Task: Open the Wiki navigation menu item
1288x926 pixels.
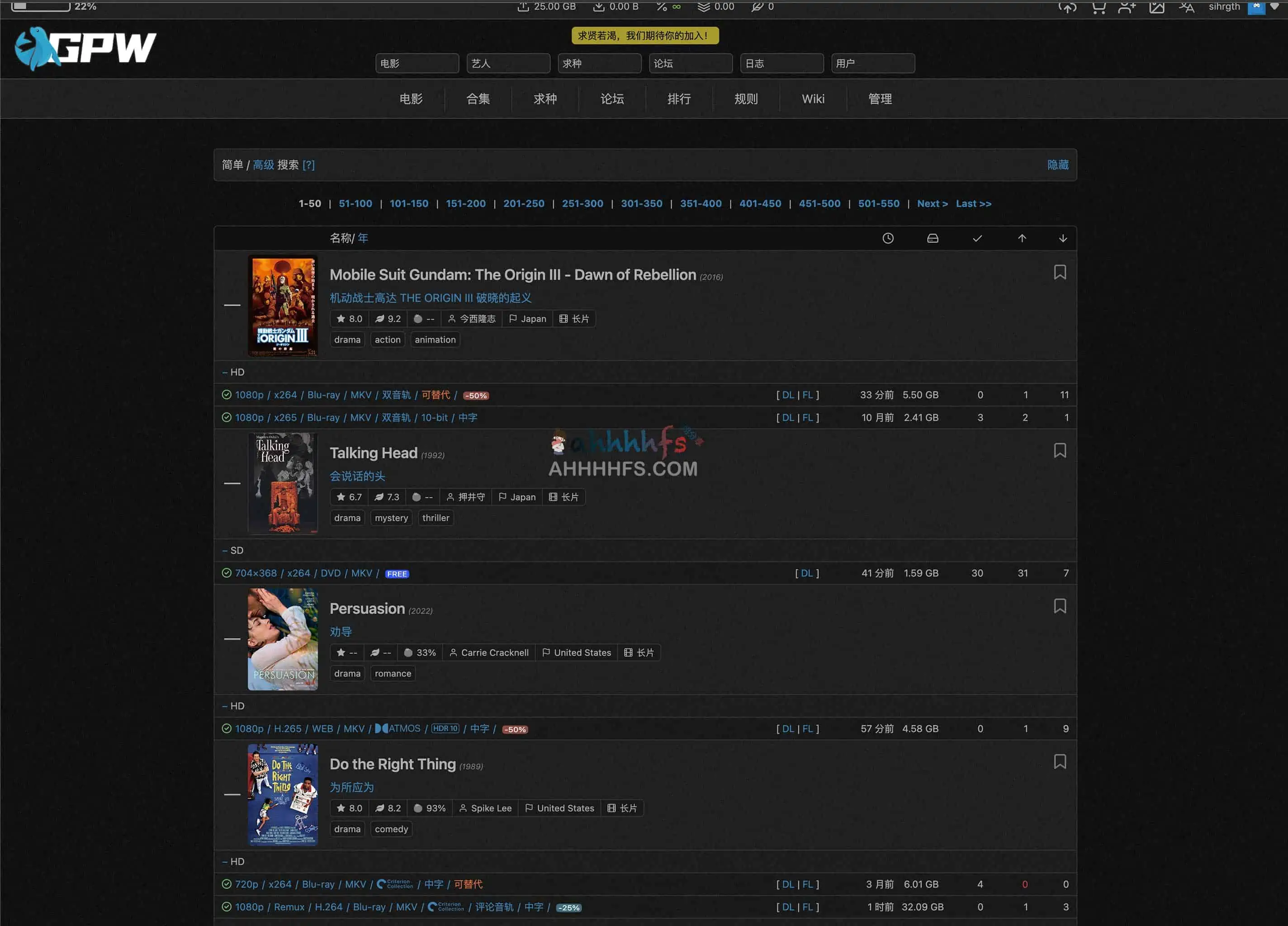Action: 813,99
